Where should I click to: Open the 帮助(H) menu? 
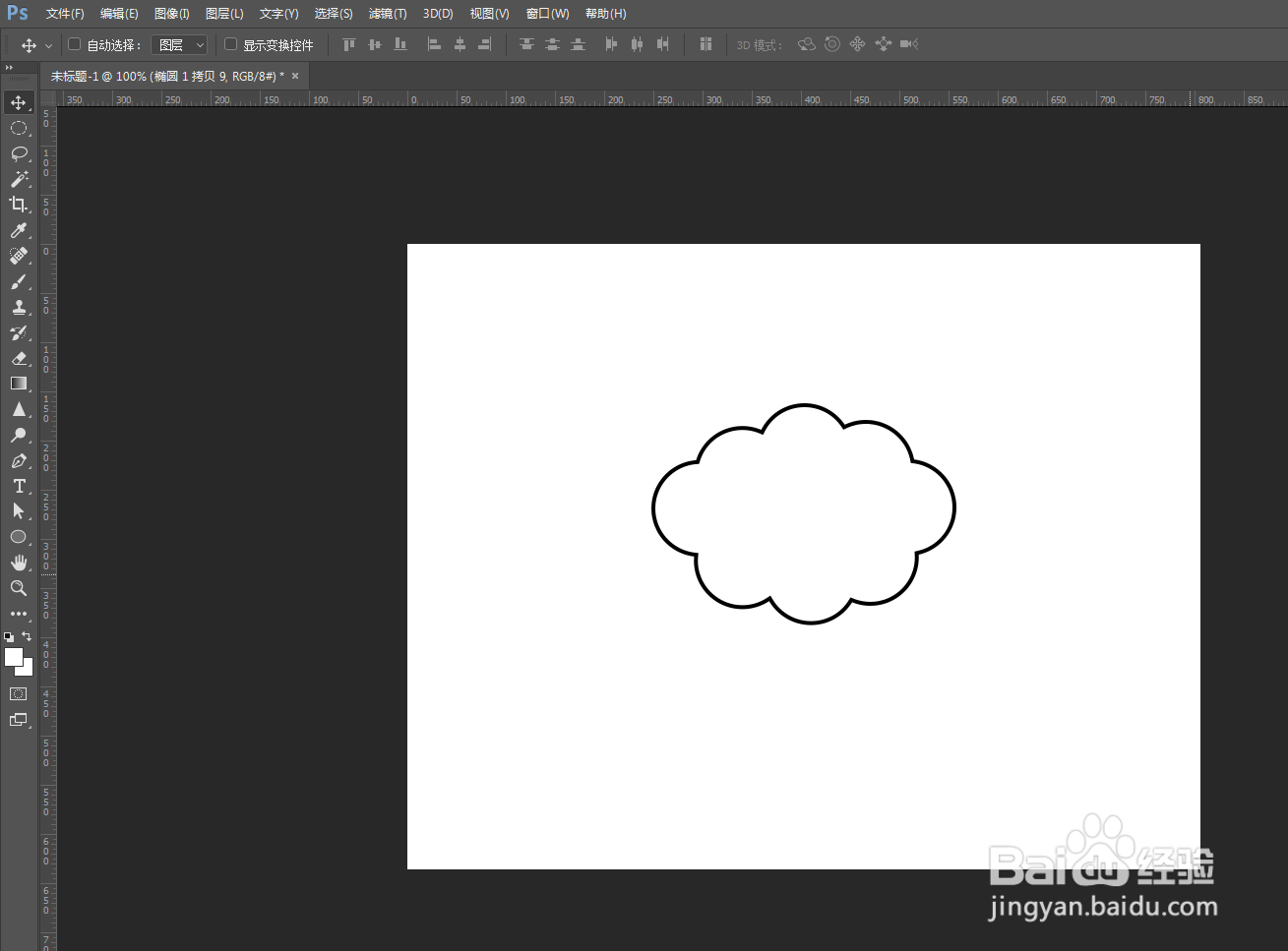[605, 14]
